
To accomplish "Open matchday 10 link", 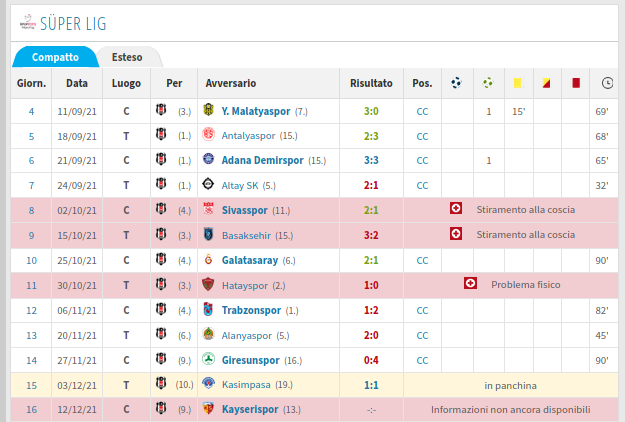I will coord(31,261).
